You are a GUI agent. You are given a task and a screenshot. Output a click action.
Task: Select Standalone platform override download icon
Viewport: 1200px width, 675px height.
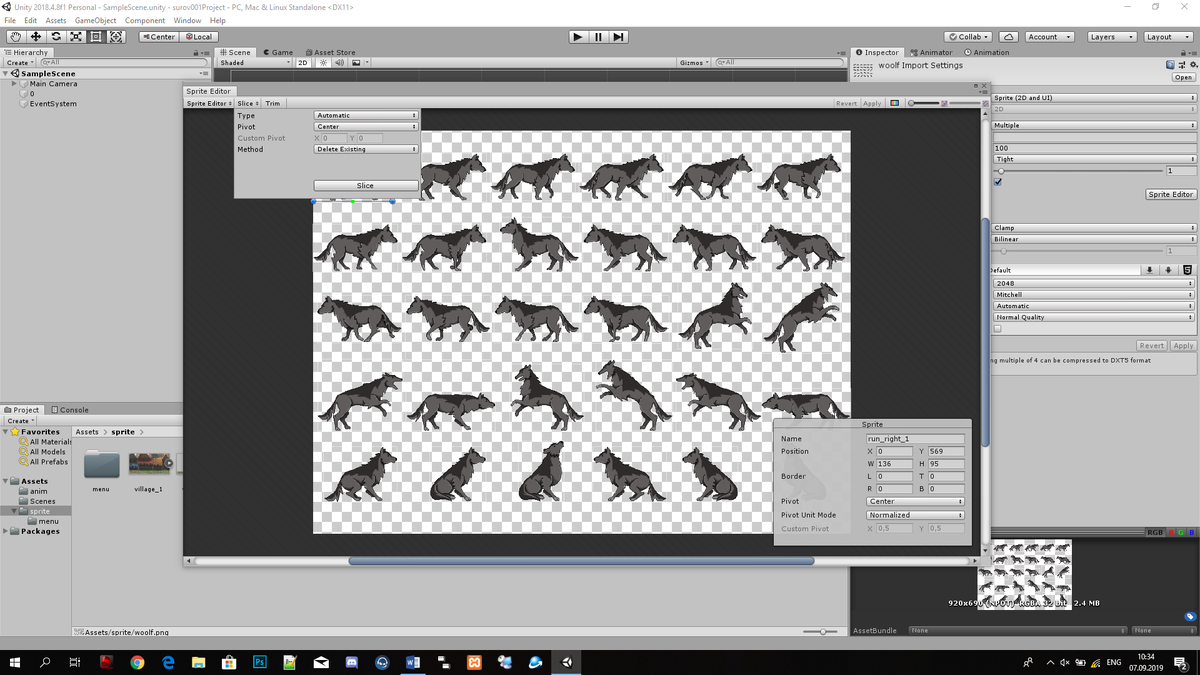(x=1150, y=270)
